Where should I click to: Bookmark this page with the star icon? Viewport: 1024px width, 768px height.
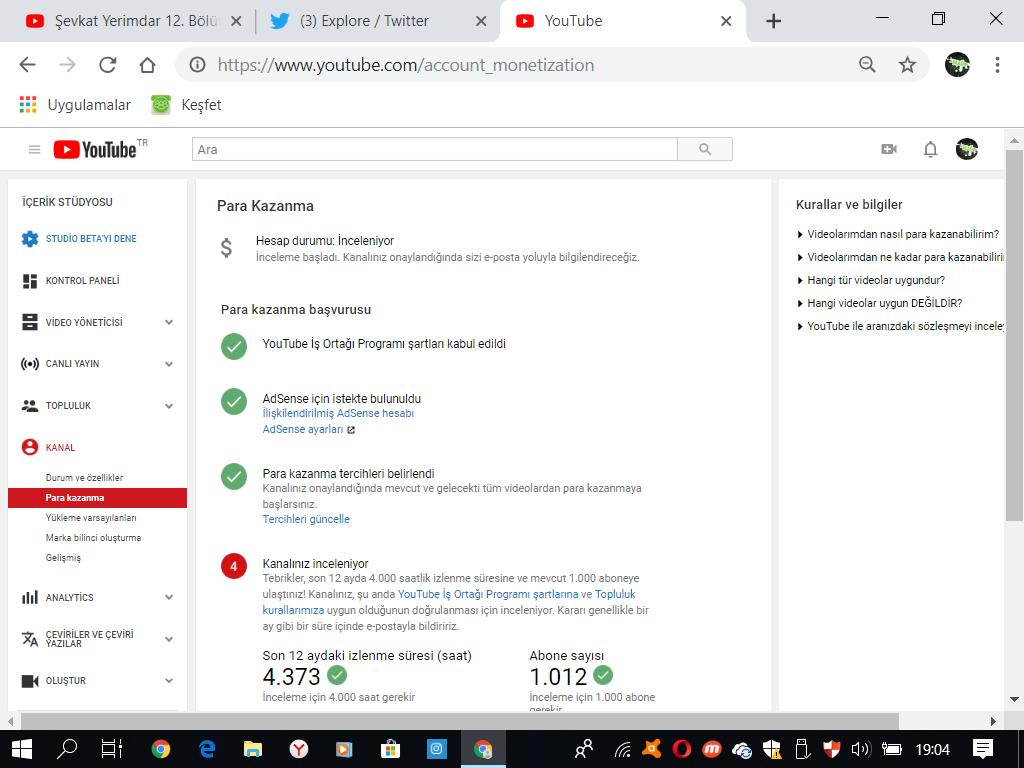[907, 65]
